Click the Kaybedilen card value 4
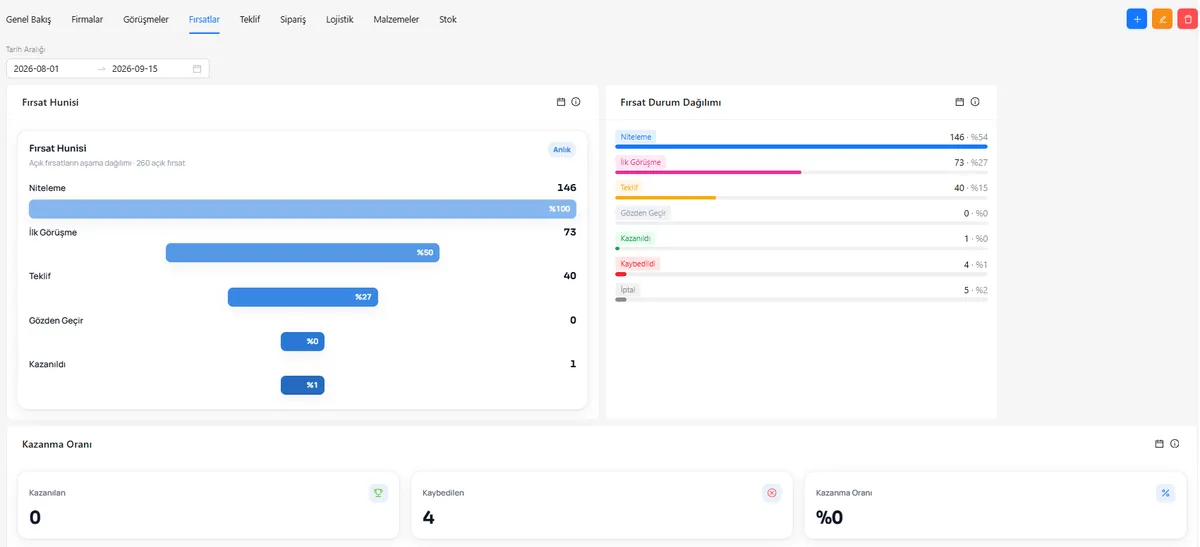This screenshot has height=547, width=1200. (x=428, y=517)
